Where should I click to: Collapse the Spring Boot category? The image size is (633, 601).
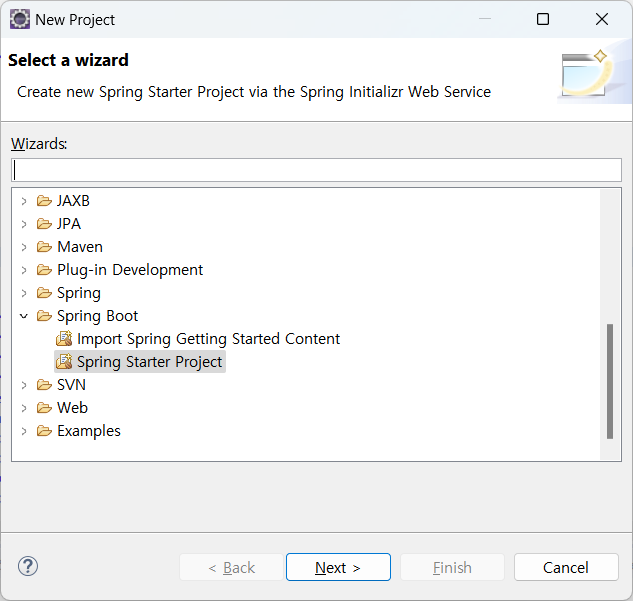tap(24, 316)
